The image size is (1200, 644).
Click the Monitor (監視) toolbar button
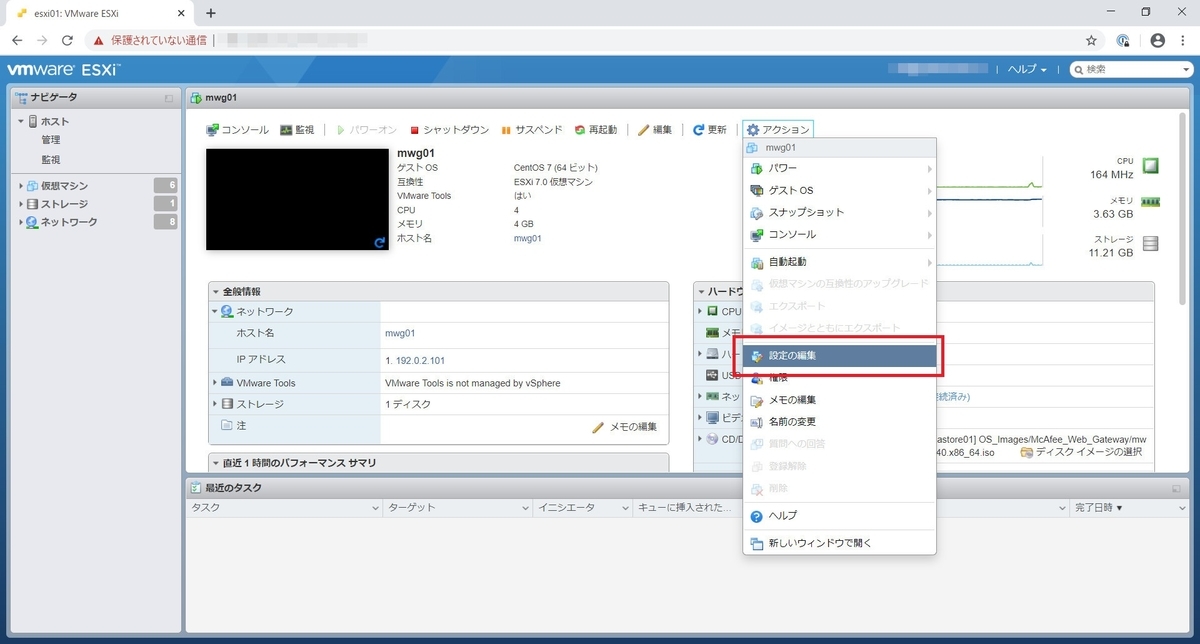coord(297,130)
